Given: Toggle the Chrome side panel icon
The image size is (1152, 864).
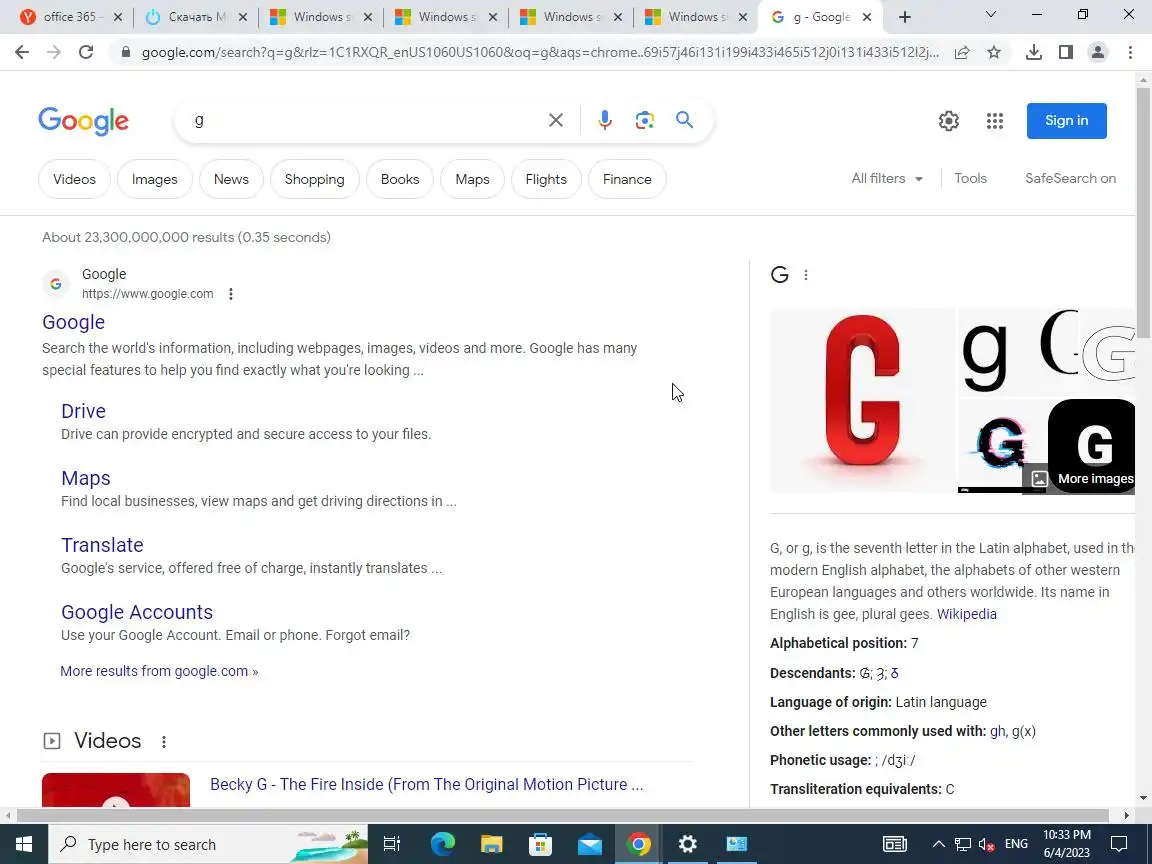Looking at the screenshot, I should pyautogui.click(x=1066, y=52).
